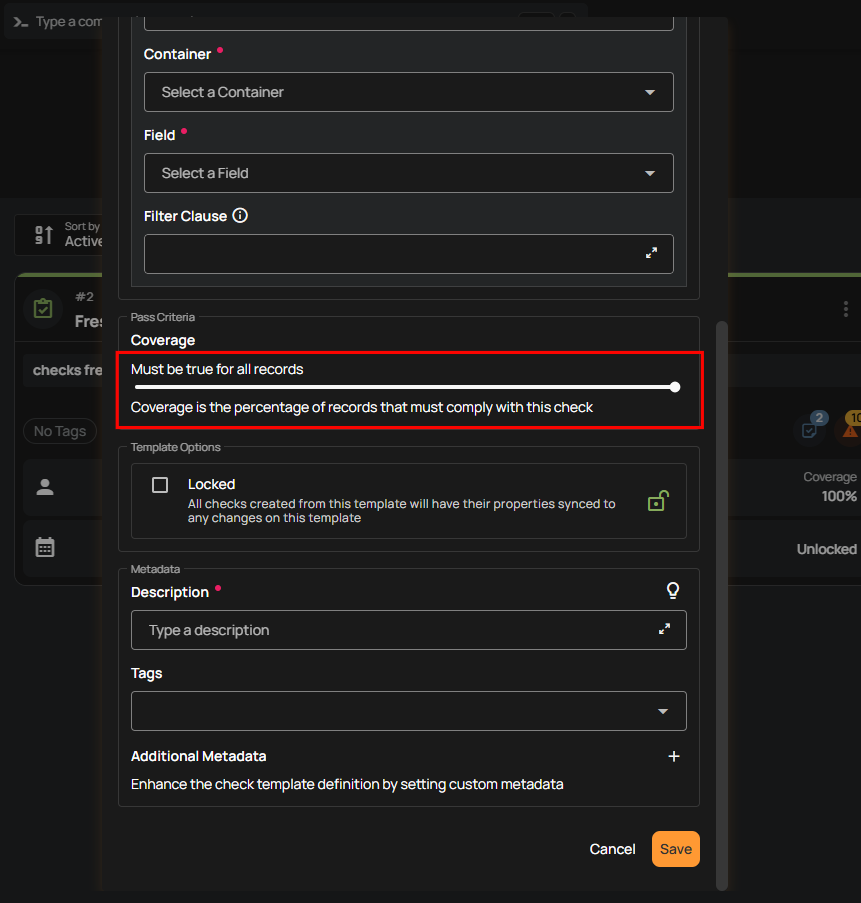Screen dimensions: 861x903
Task: Click the dialog vertical scrollbar
Action: point(722,600)
